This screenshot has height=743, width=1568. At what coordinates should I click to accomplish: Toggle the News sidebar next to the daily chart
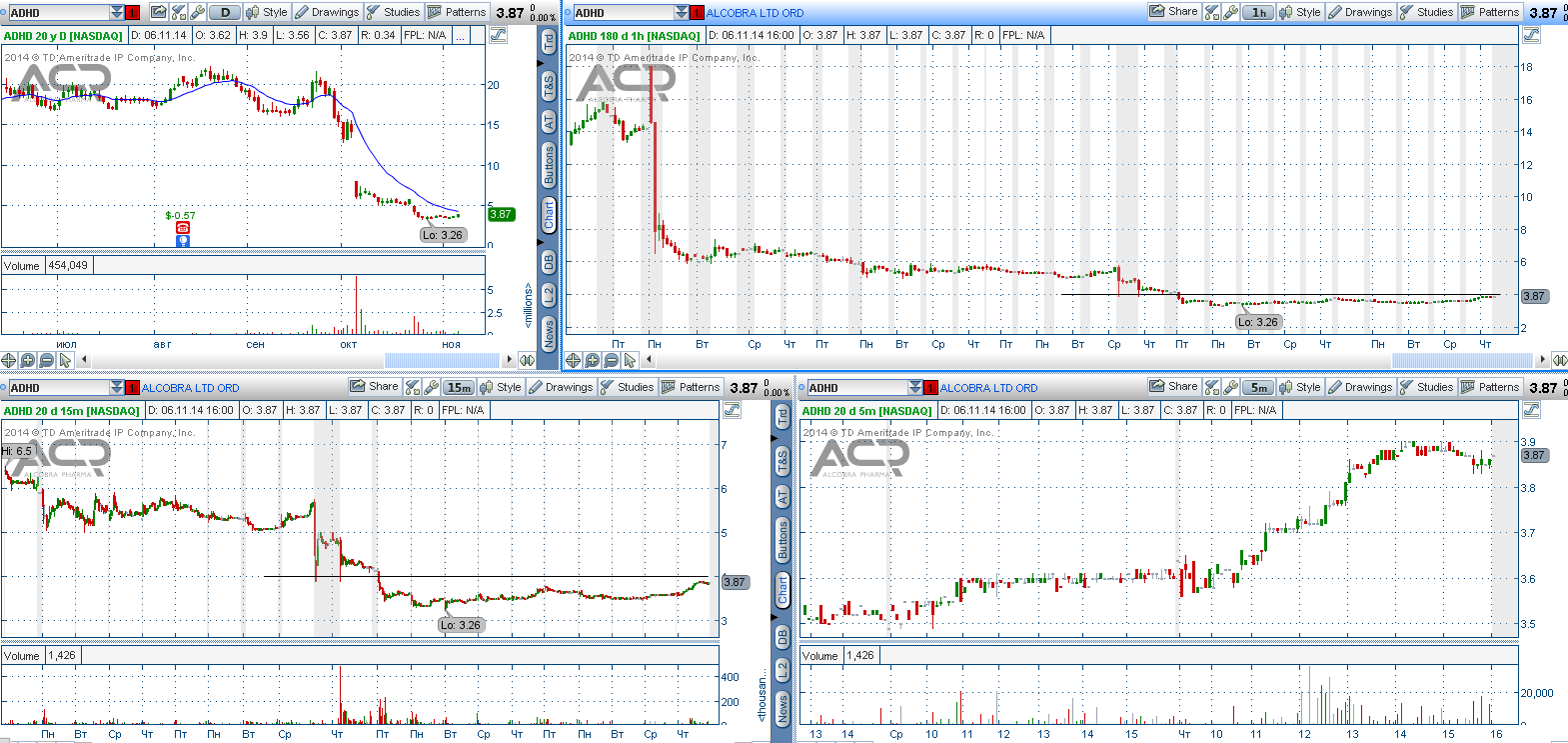[549, 333]
